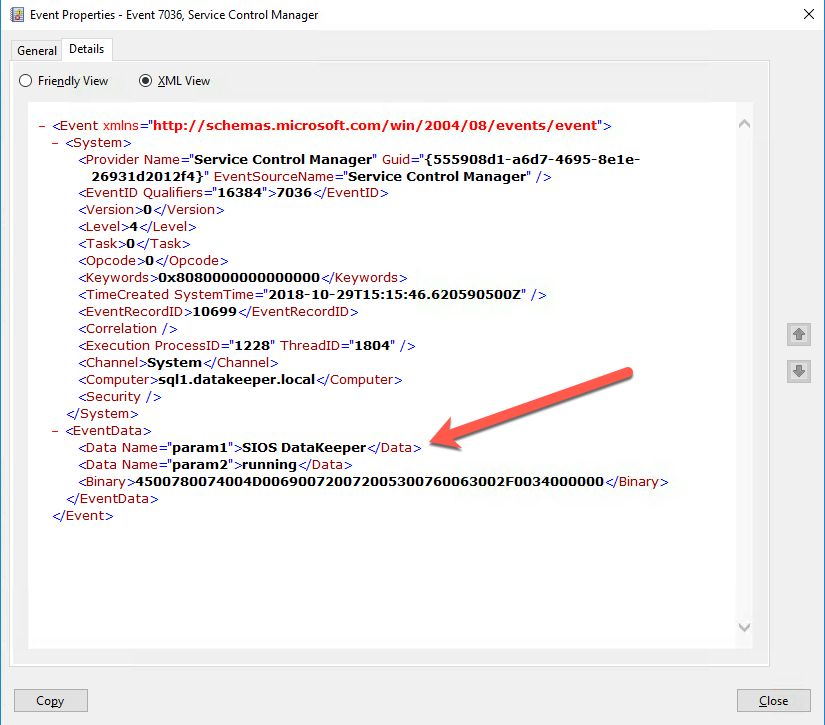Click the XML pane scroll up chevron
Viewport: 825px width, 725px height.
[743, 125]
